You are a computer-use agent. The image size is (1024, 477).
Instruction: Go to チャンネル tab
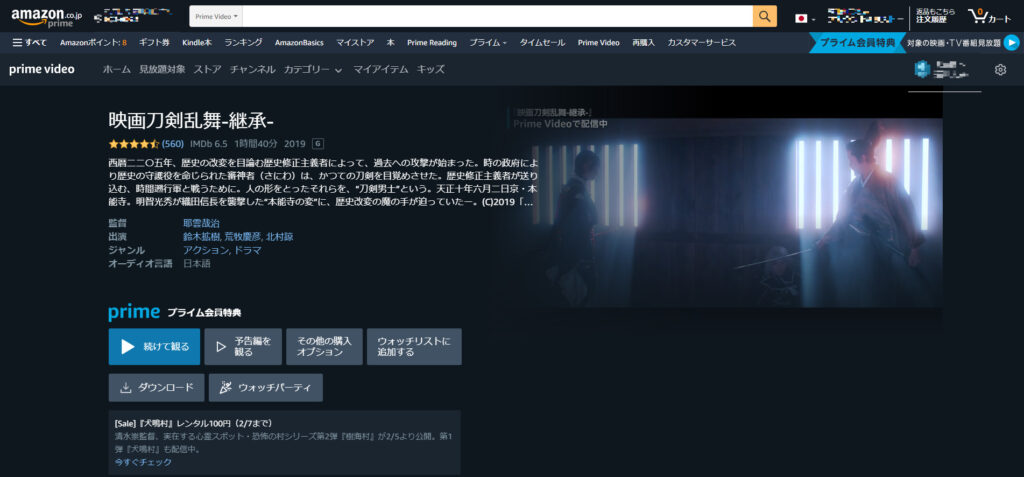[252, 69]
